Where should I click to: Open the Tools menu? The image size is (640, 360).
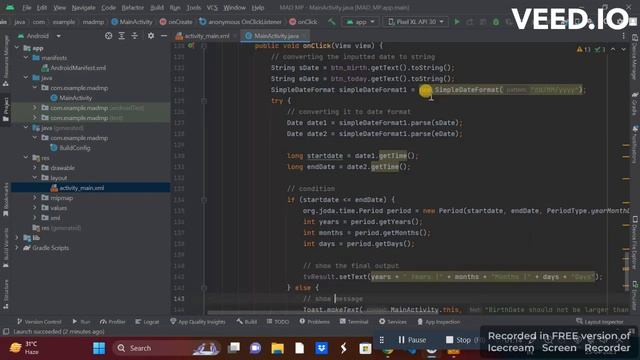tap(193, 7)
